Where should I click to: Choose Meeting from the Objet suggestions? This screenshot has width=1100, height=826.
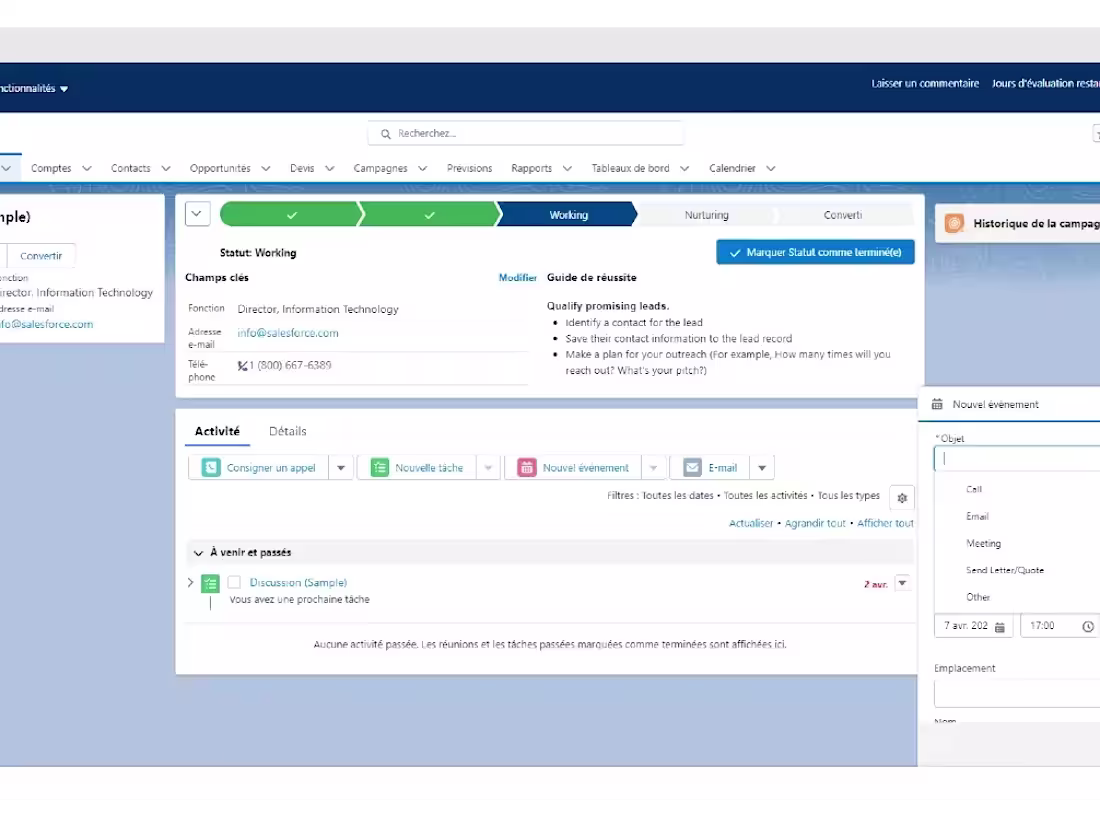[x=983, y=543]
